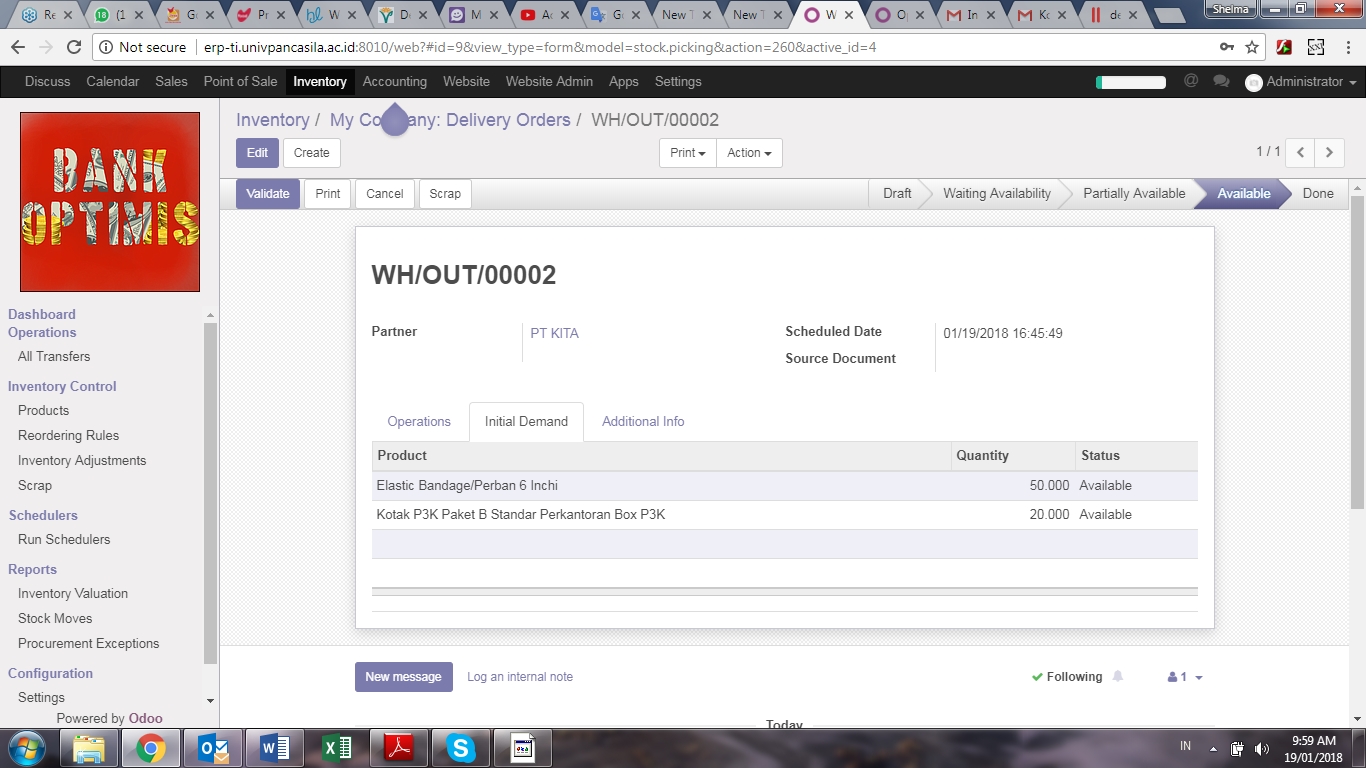Toggle the Following subscription status

(x=1067, y=677)
